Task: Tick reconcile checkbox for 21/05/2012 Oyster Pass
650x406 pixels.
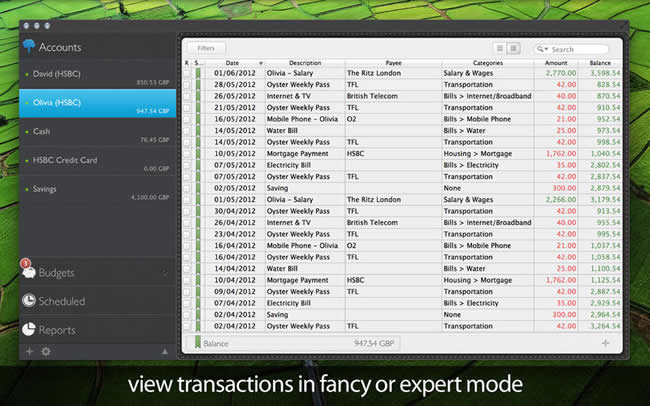Action: point(187,107)
